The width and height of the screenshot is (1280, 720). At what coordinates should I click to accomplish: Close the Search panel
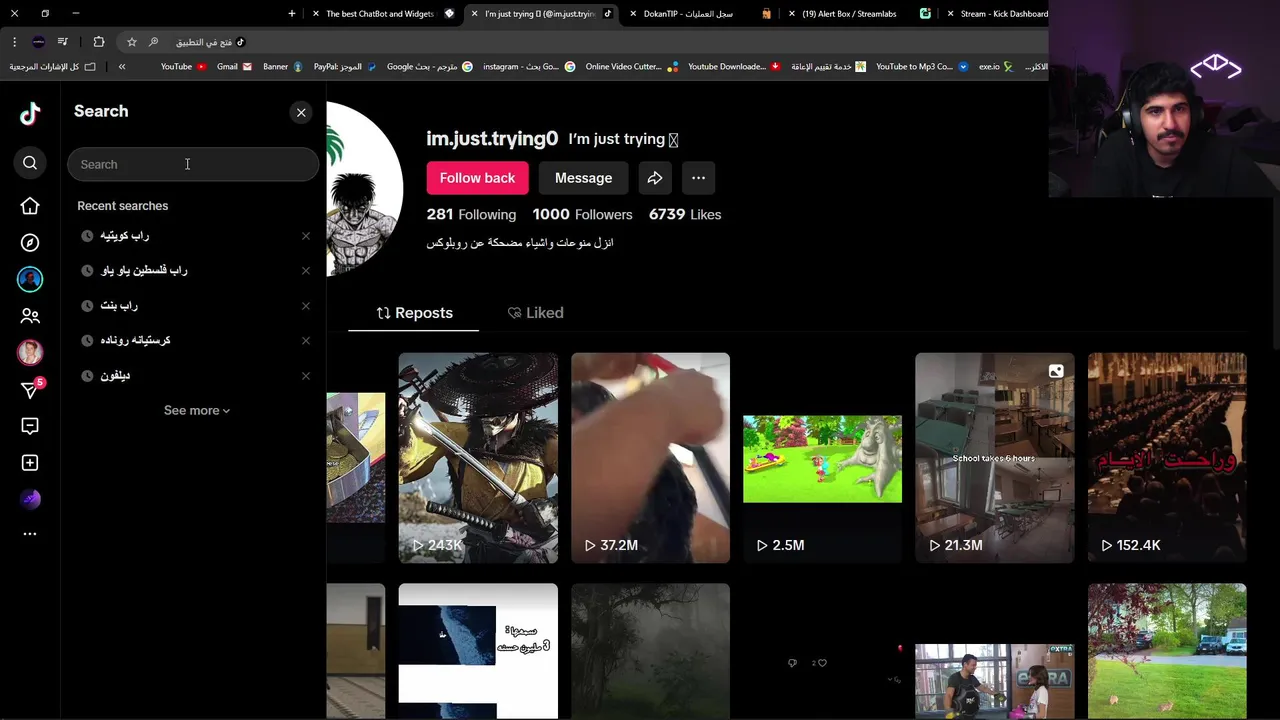tap(301, 112)
